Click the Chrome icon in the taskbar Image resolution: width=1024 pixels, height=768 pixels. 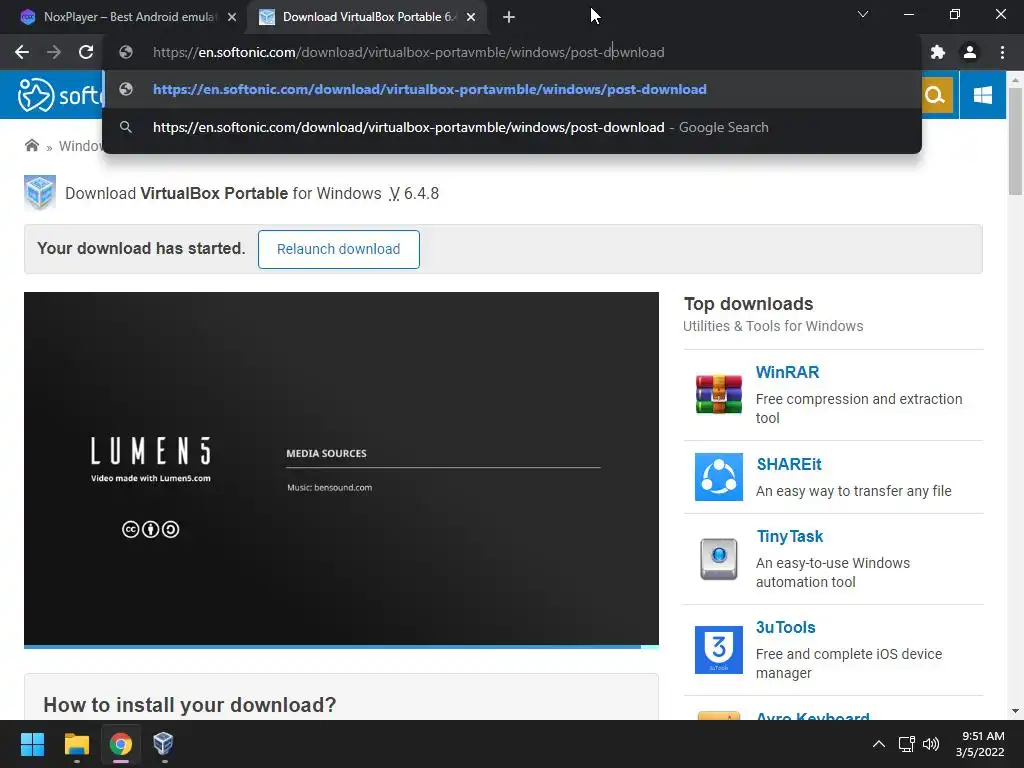coord(121,744)
